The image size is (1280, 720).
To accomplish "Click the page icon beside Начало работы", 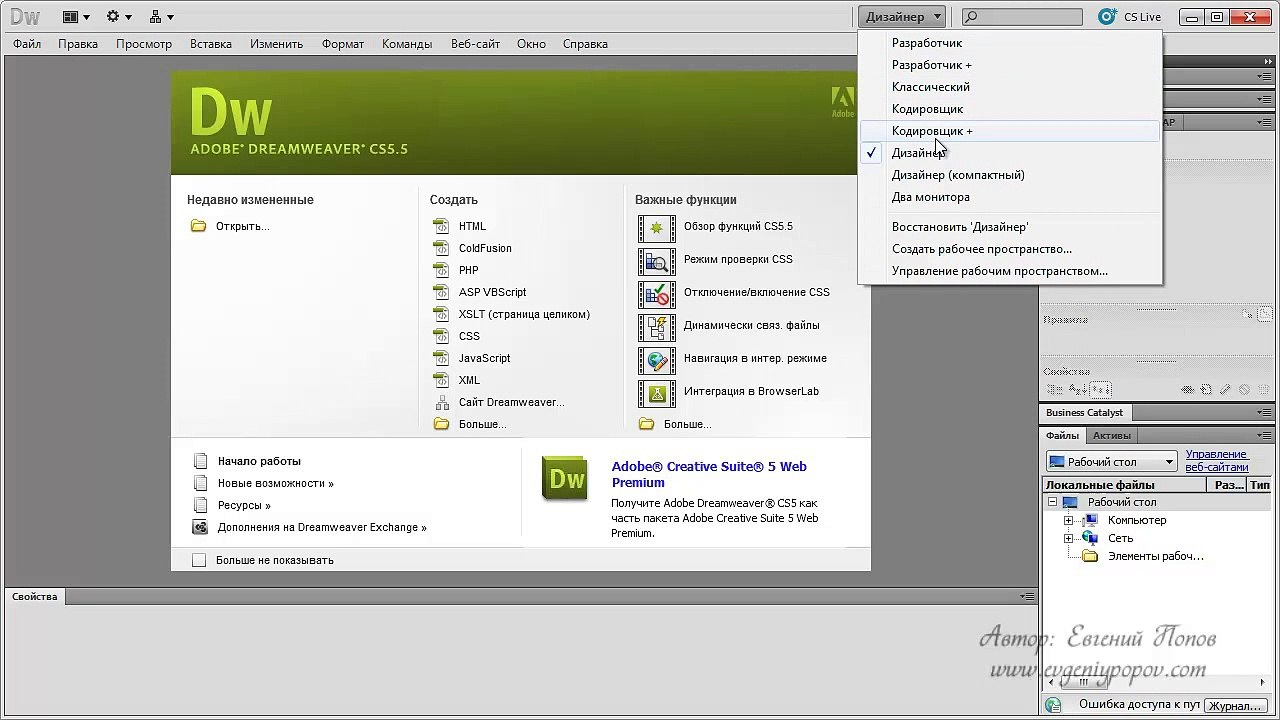I will (x=200, y=461).
